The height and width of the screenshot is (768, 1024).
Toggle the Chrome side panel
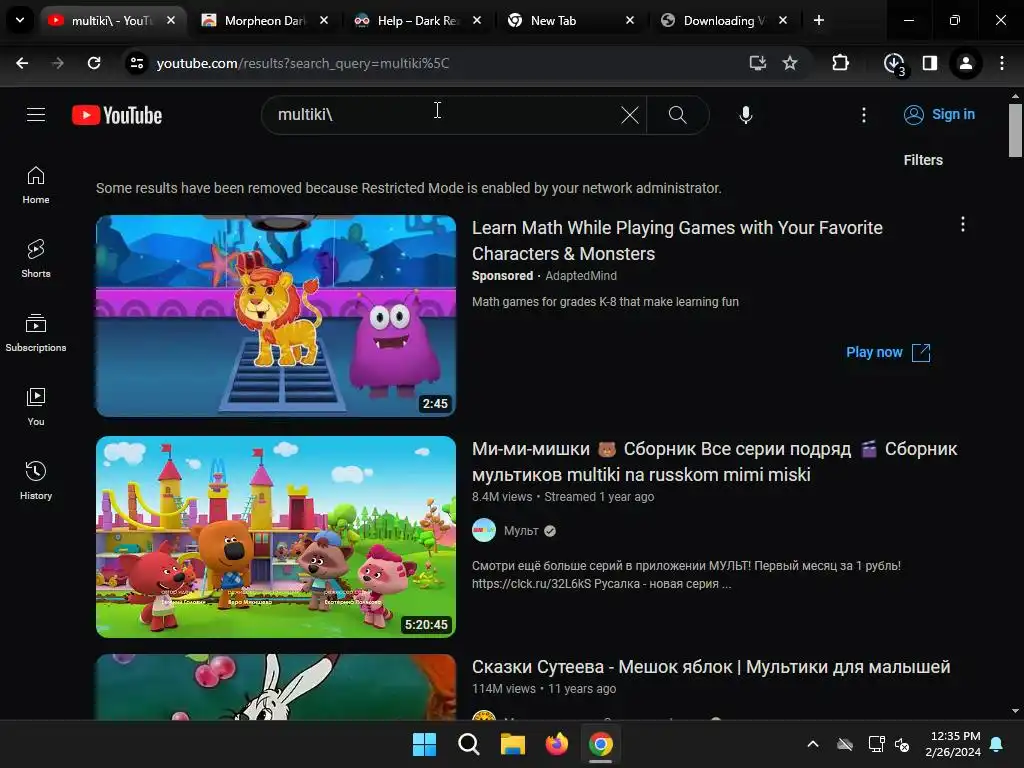[x=929, y=63]
